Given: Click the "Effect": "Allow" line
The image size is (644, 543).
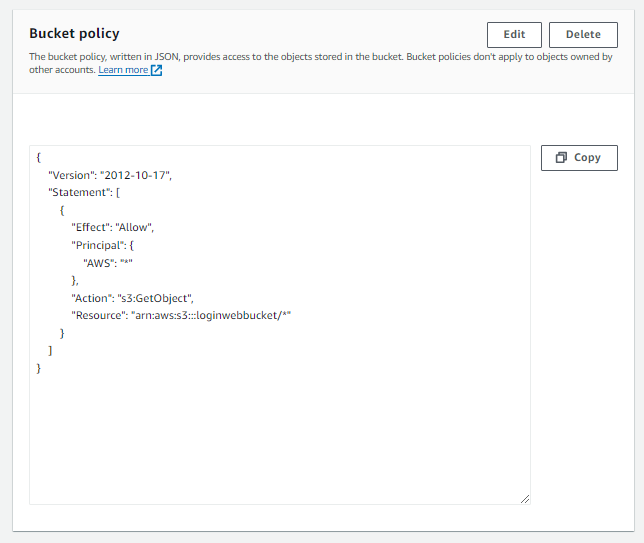Looking at the screenshot, I should [113, 228].
